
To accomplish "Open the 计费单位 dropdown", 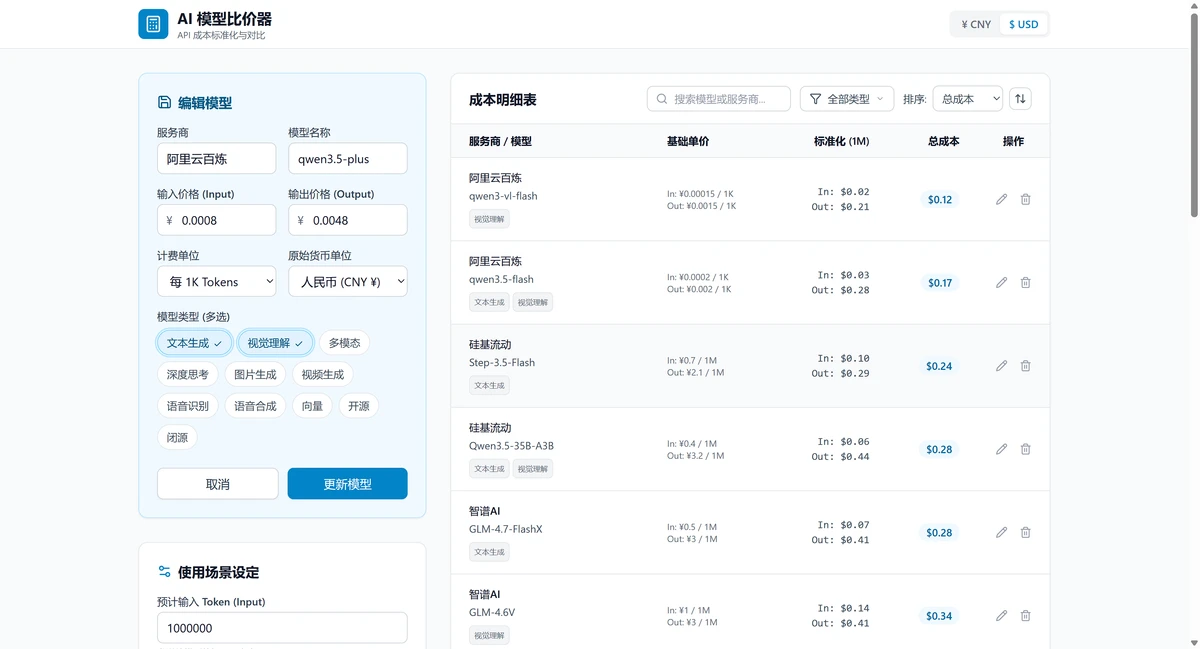I will point(216,281).
